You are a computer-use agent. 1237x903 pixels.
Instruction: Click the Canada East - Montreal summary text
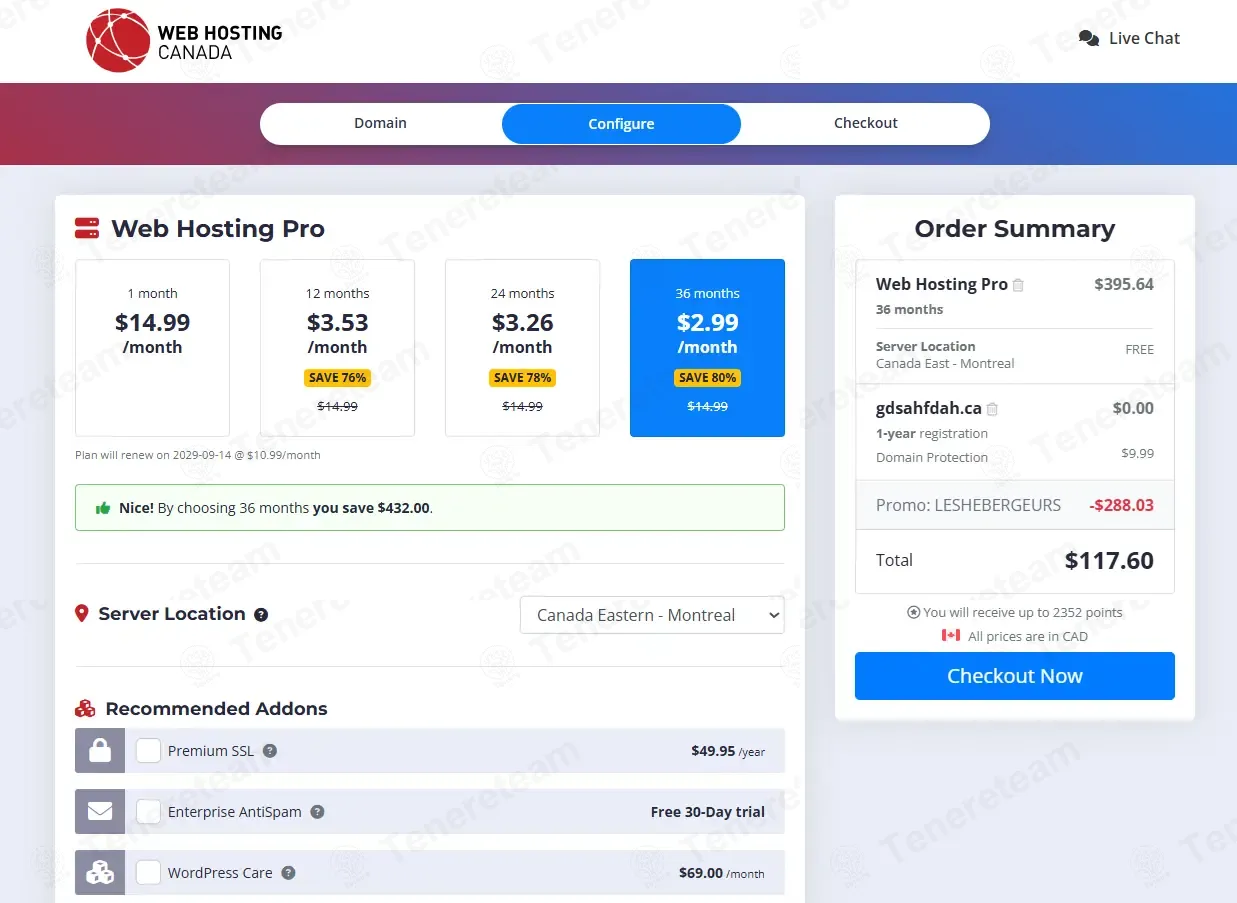click(x=945, y=363)
